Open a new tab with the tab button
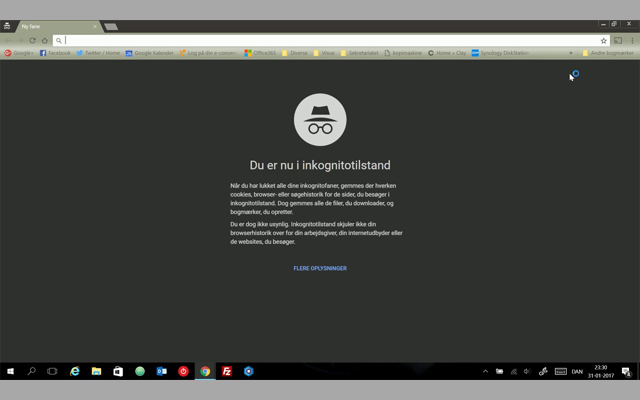The height and width of the screenshot is (400, 640). pyautogui.click(x=111, y=26)
